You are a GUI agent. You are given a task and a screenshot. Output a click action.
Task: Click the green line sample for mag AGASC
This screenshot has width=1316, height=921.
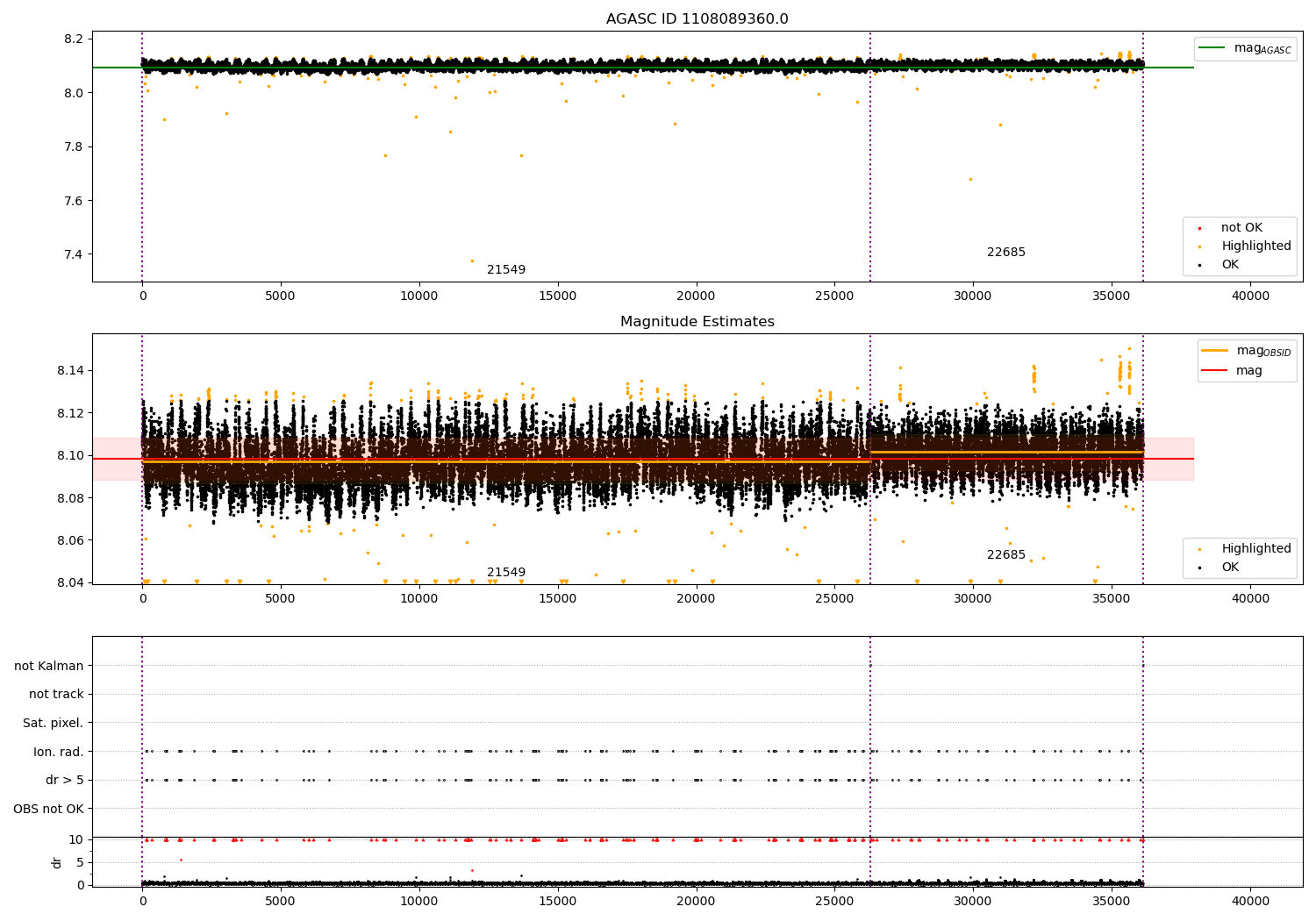click(x=1212, y=48)
